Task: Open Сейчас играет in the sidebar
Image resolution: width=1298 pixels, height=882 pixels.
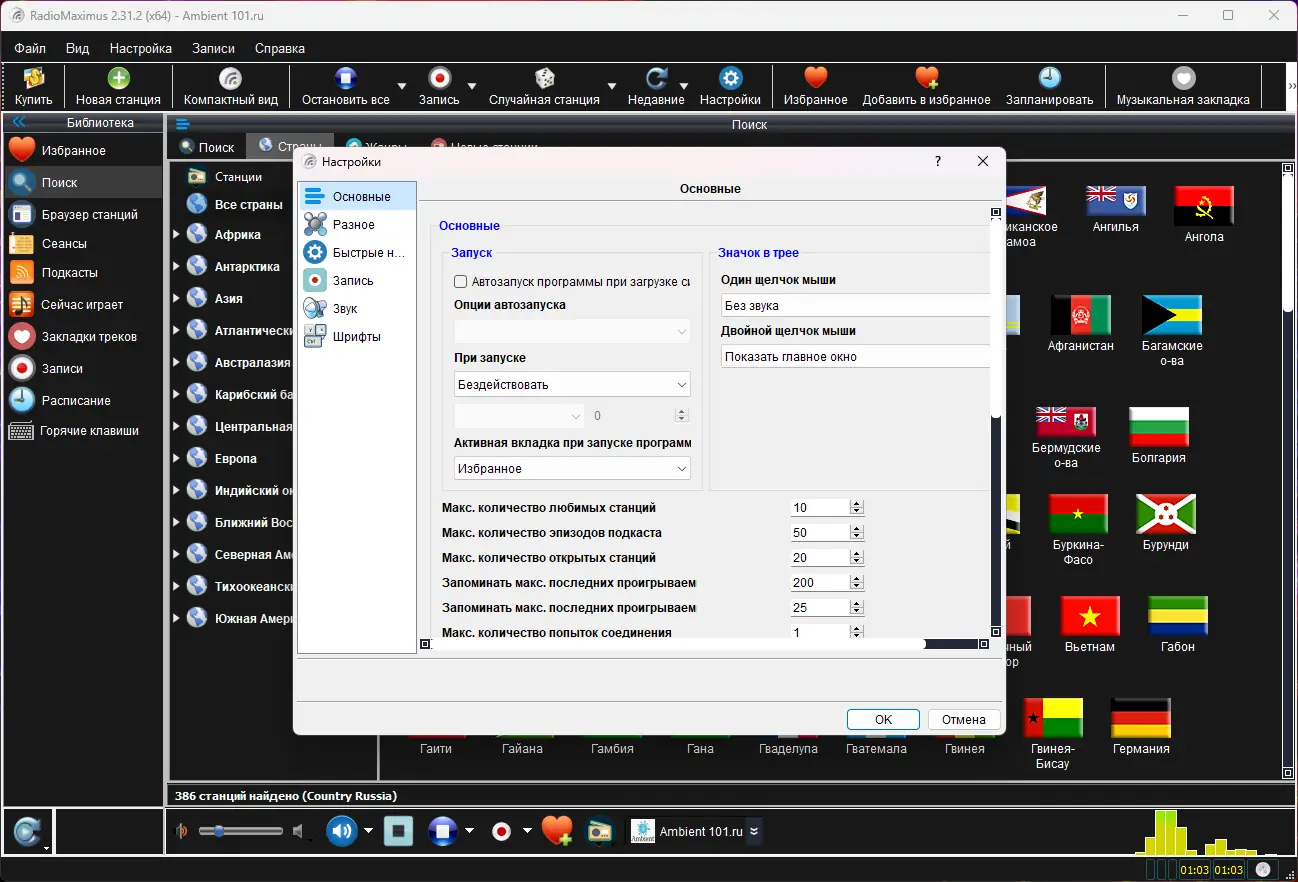Action: click(82, 305)
